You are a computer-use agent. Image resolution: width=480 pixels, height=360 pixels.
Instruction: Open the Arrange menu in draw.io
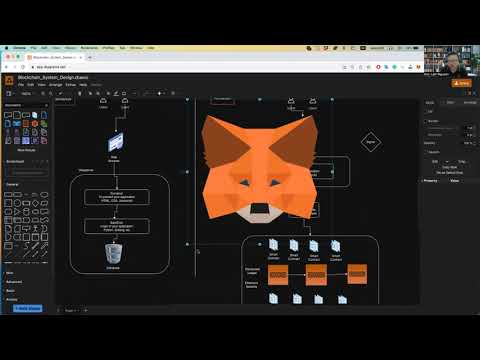[56, 85]
